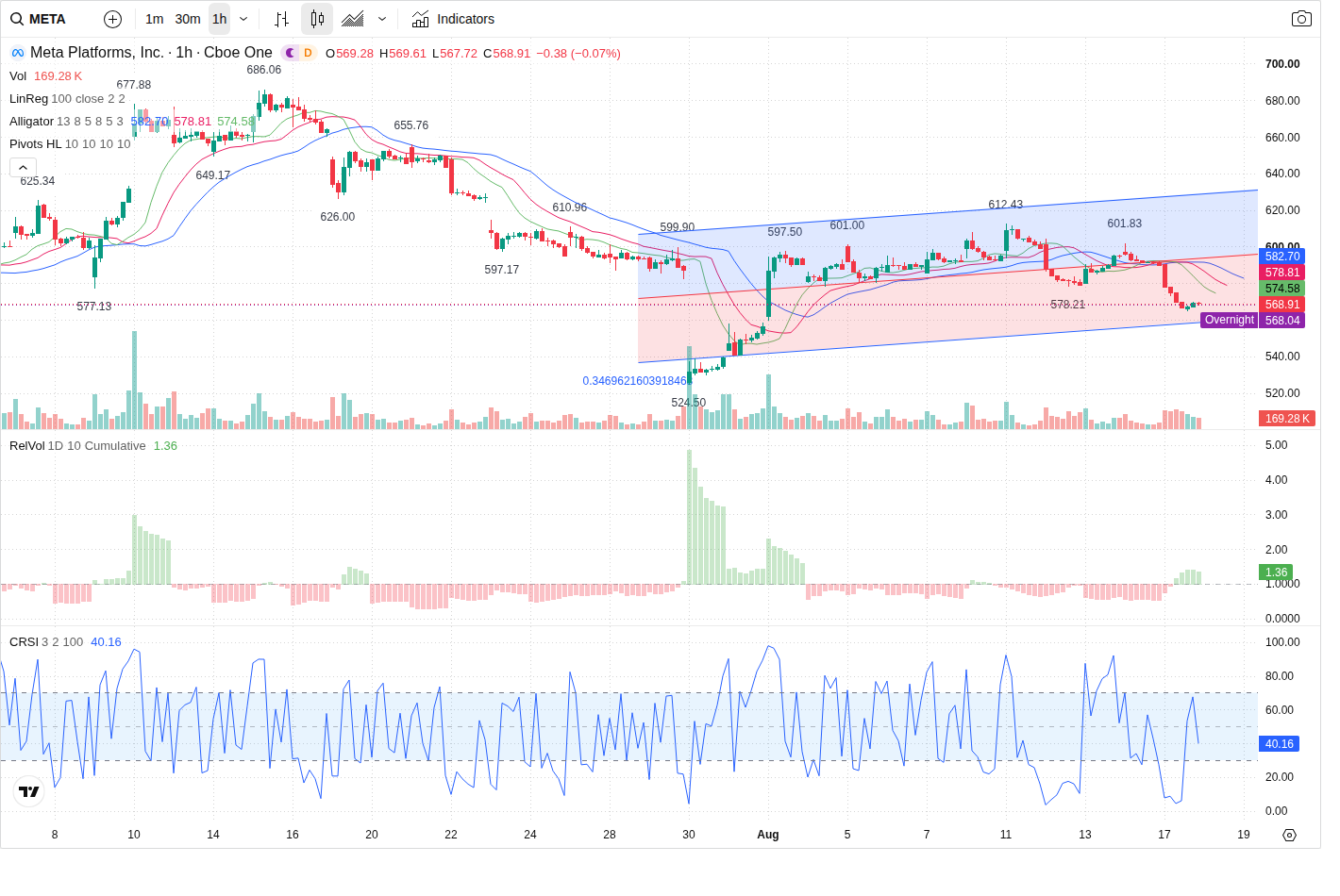The image size is (1340, 896).
Task: Click the Meta Platforms, Inc. chart title
Action: point(151,53)
